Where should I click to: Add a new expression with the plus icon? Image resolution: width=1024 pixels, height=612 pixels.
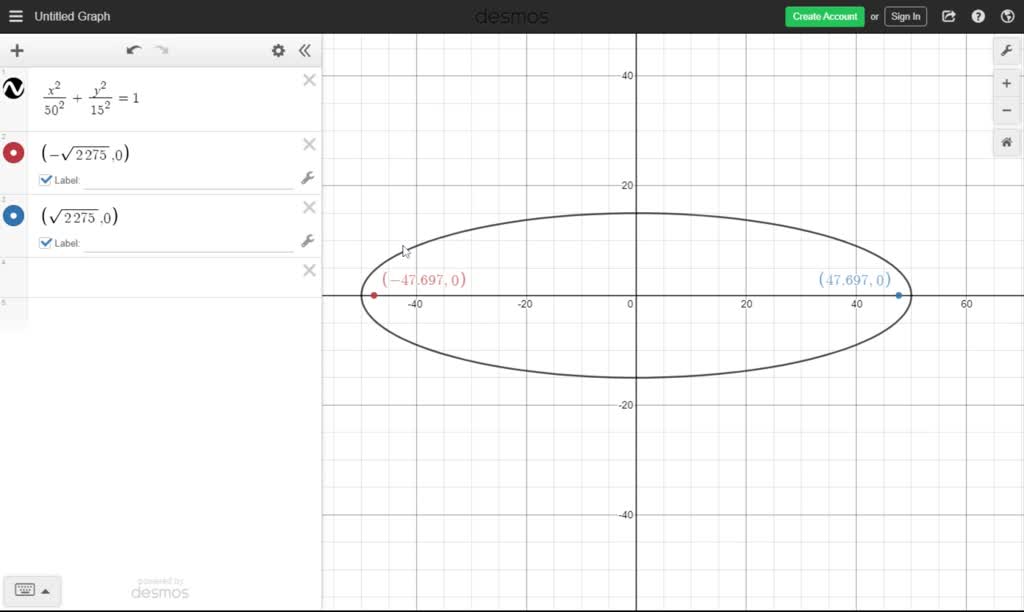[x=16, y=50]
